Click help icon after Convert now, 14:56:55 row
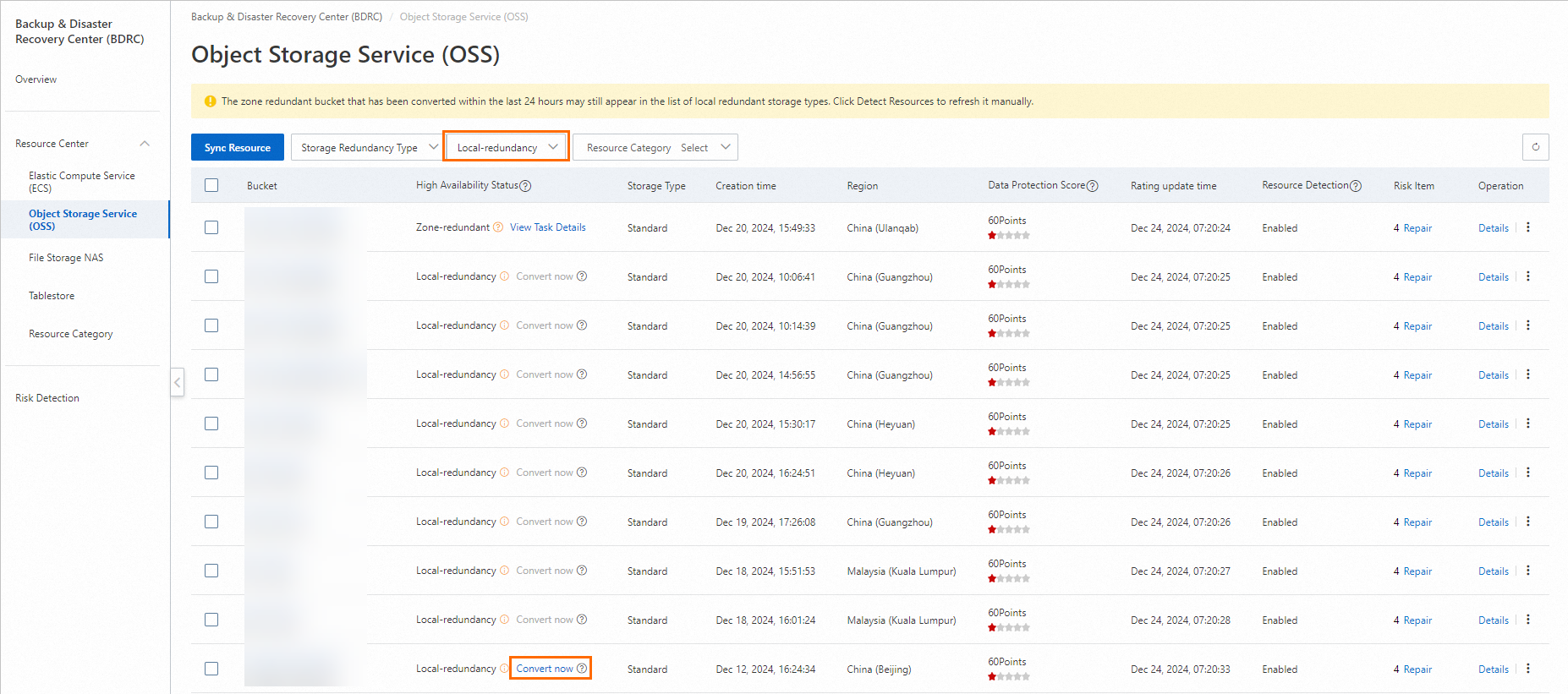Screen dimensions: 1568x694 click(582, 374)
